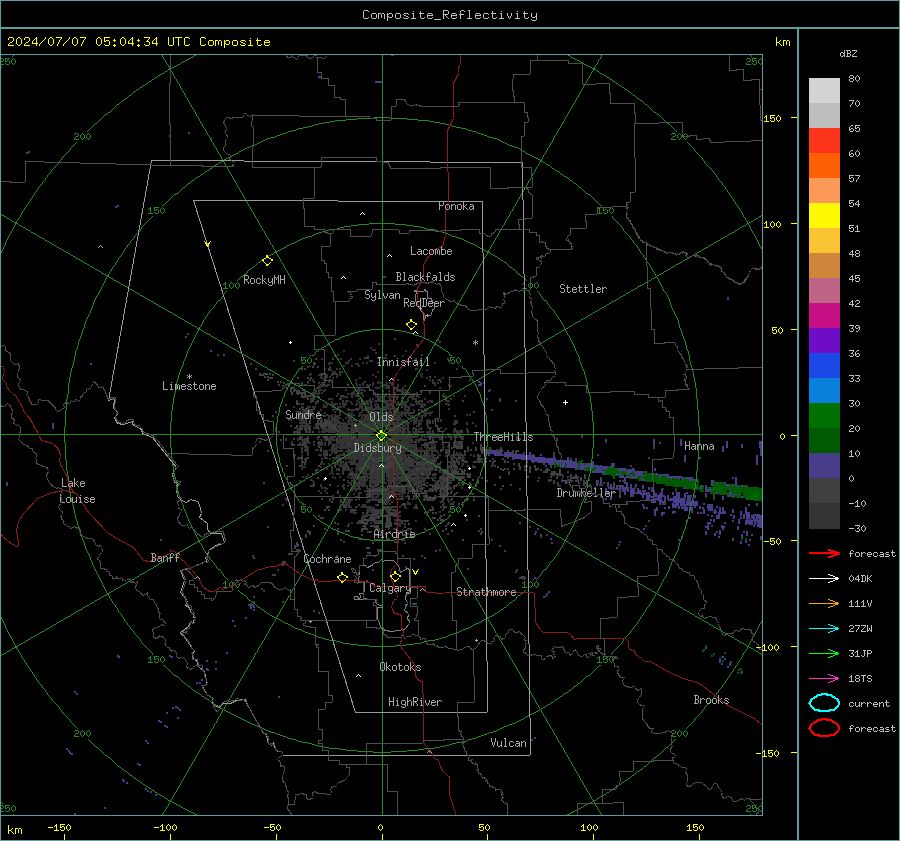This screenshot has height=841, width=900.
Task: Click the red forecast ellipse icon
Action: [x=824, y=728]
